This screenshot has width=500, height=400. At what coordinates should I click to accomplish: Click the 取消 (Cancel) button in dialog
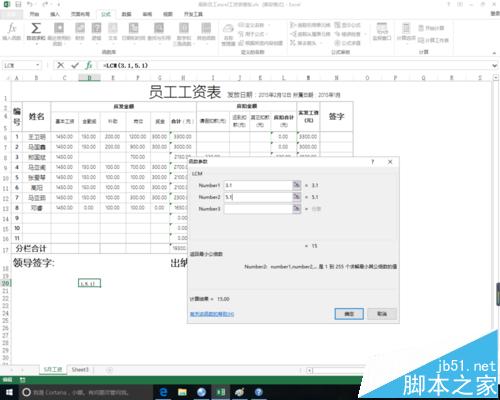[382, 314]
